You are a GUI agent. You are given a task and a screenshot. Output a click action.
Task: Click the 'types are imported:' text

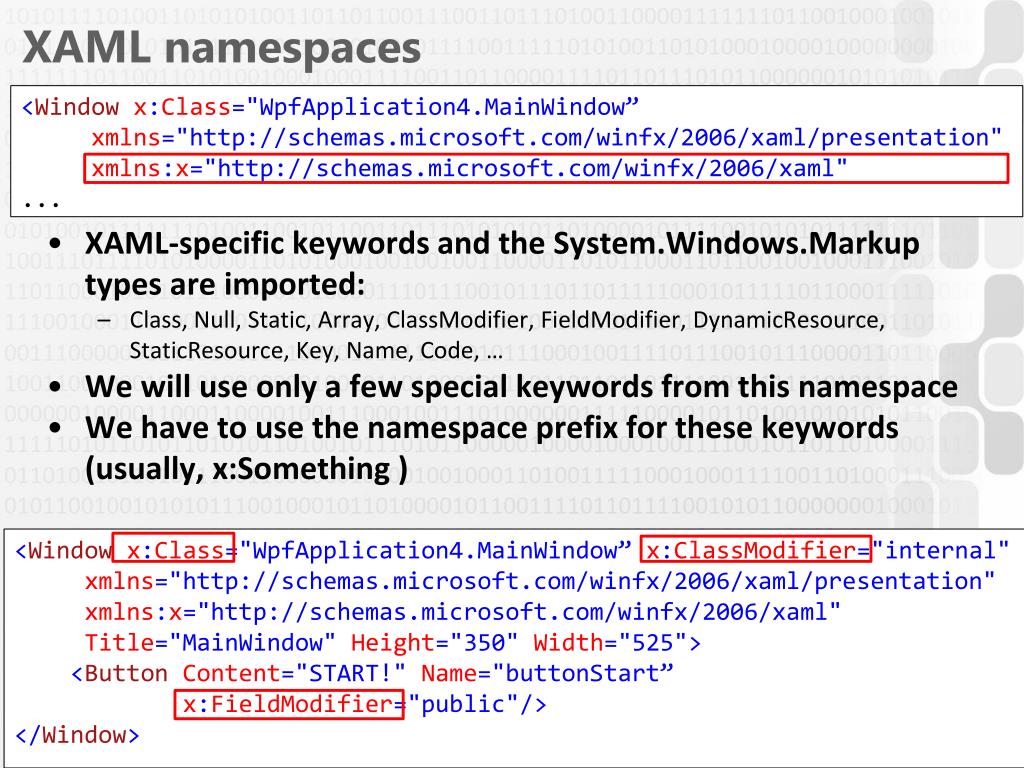[x=225, y=285]
